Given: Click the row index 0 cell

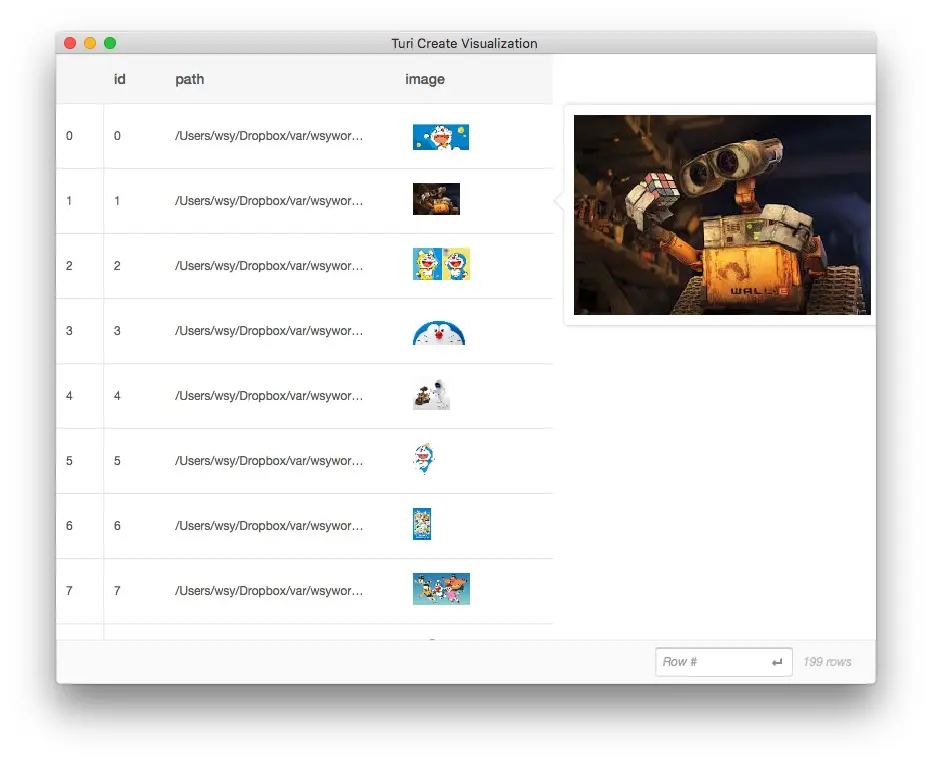Looking at the screenshot, I should (x=70, y=136).
